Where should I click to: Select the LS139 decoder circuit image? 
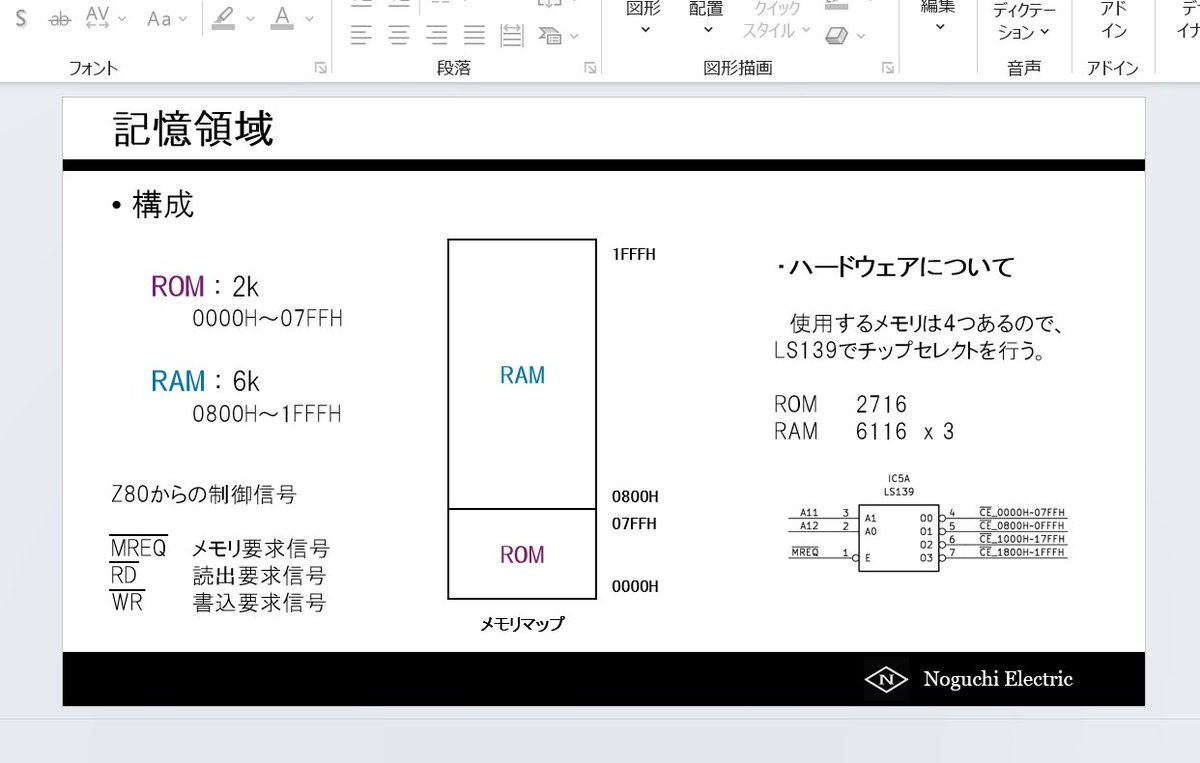click(x=928, y=522)
